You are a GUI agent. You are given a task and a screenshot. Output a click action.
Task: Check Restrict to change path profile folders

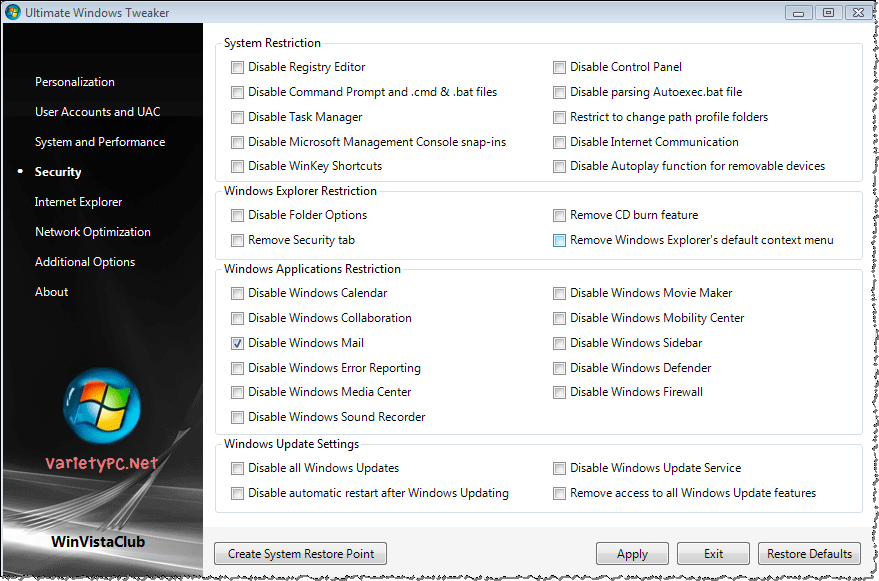coord(559,117)
